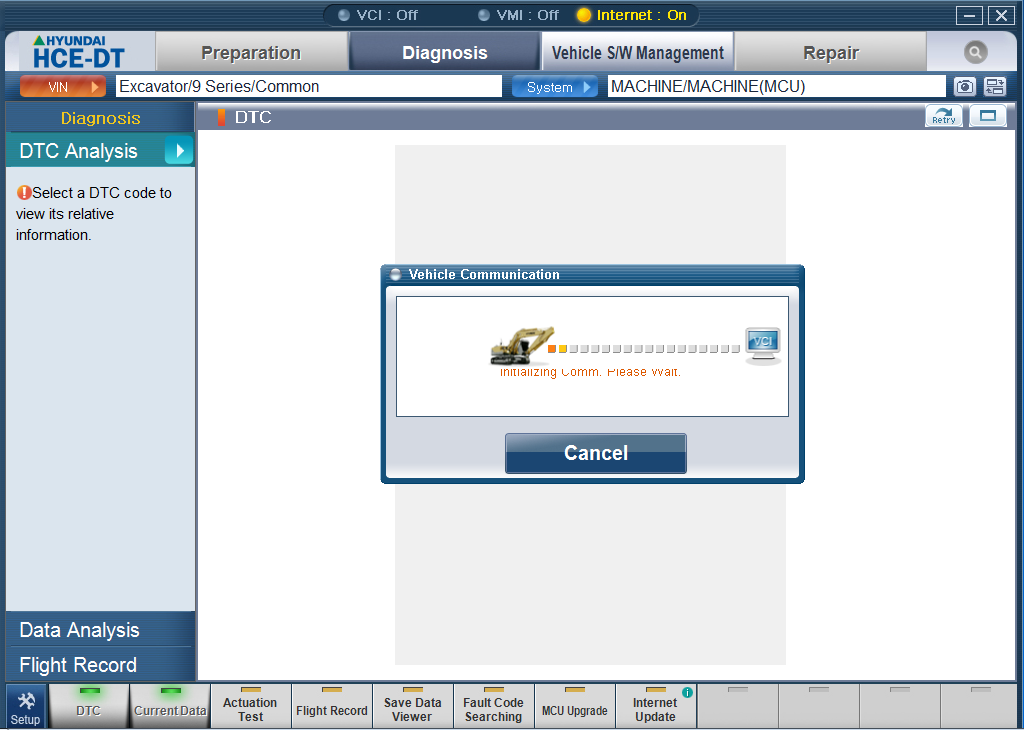Click the MACHINE/MACHINE(MCU) field
The height and width of the screenshot is (730, 1024).
coord(776,86)
